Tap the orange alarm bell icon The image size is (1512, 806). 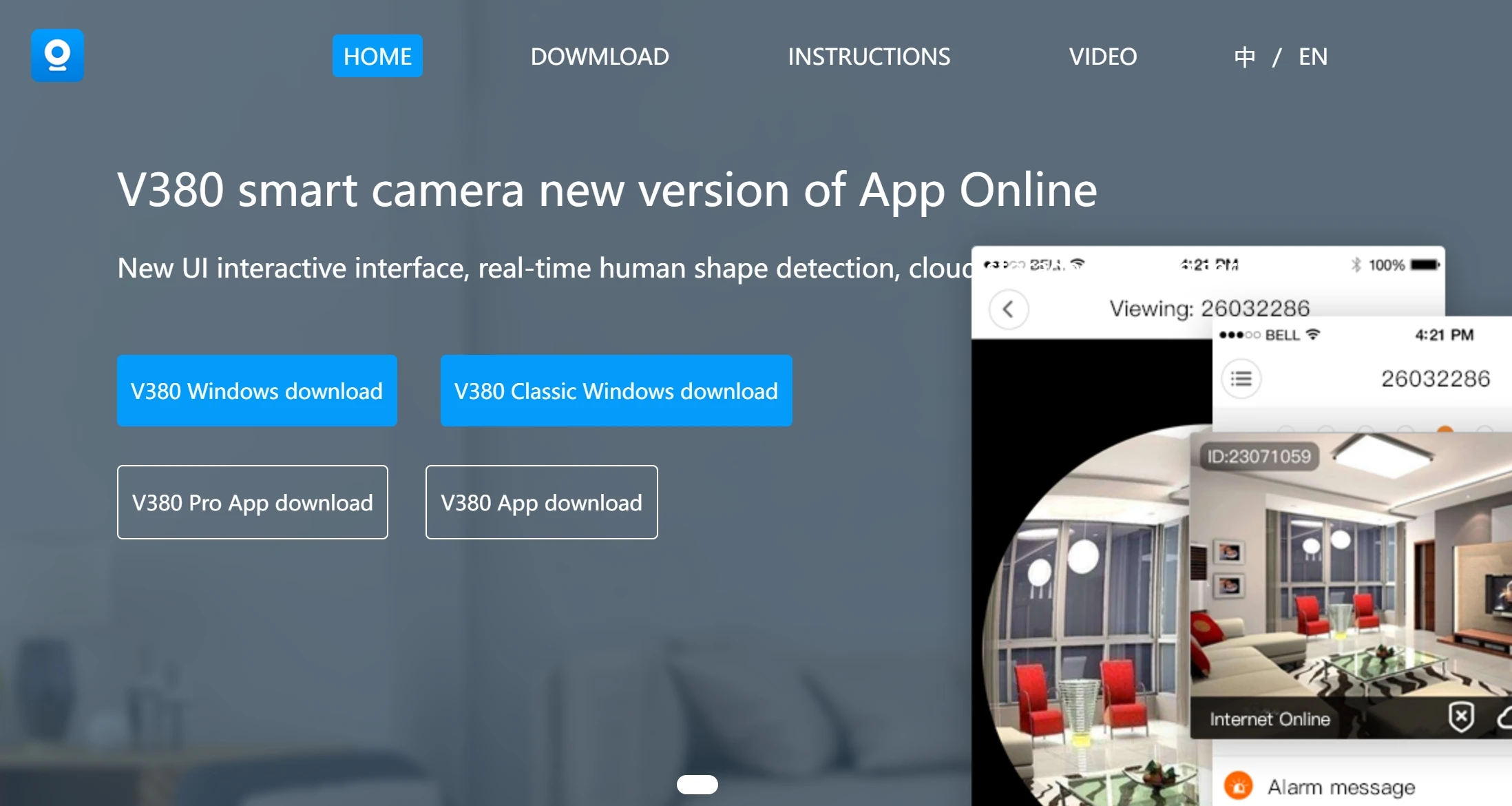coord(1238,786)
